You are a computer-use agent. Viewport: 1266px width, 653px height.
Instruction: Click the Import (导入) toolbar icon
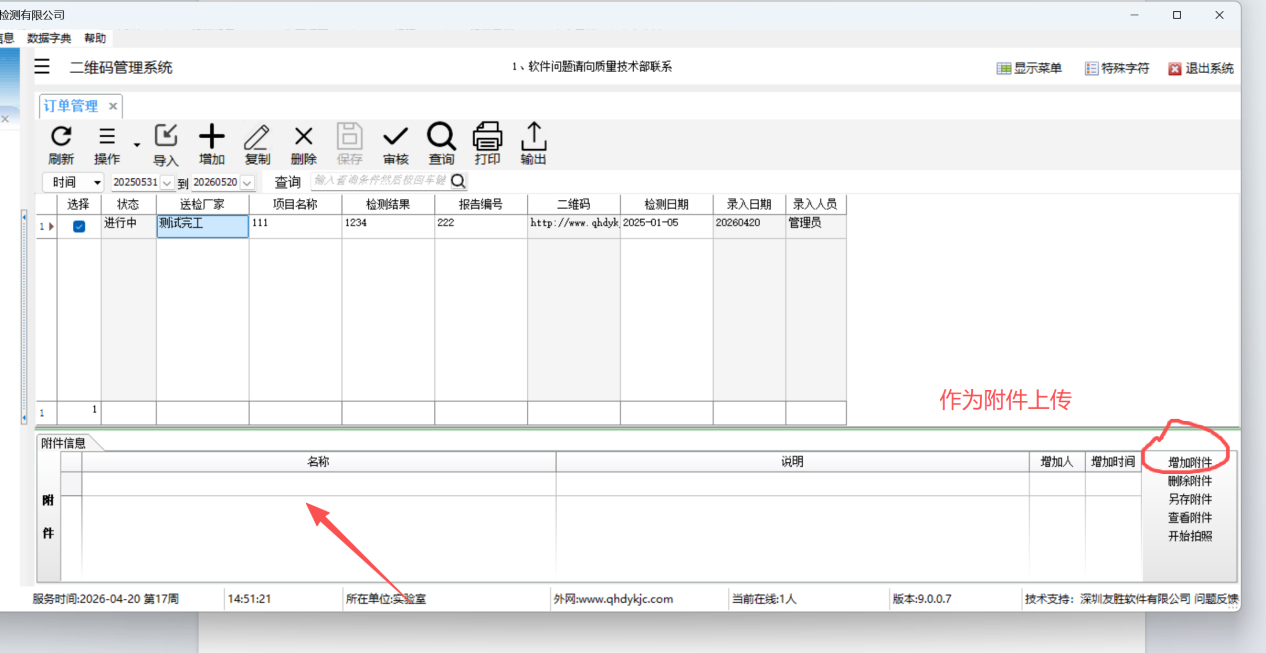tap(166, 137)
